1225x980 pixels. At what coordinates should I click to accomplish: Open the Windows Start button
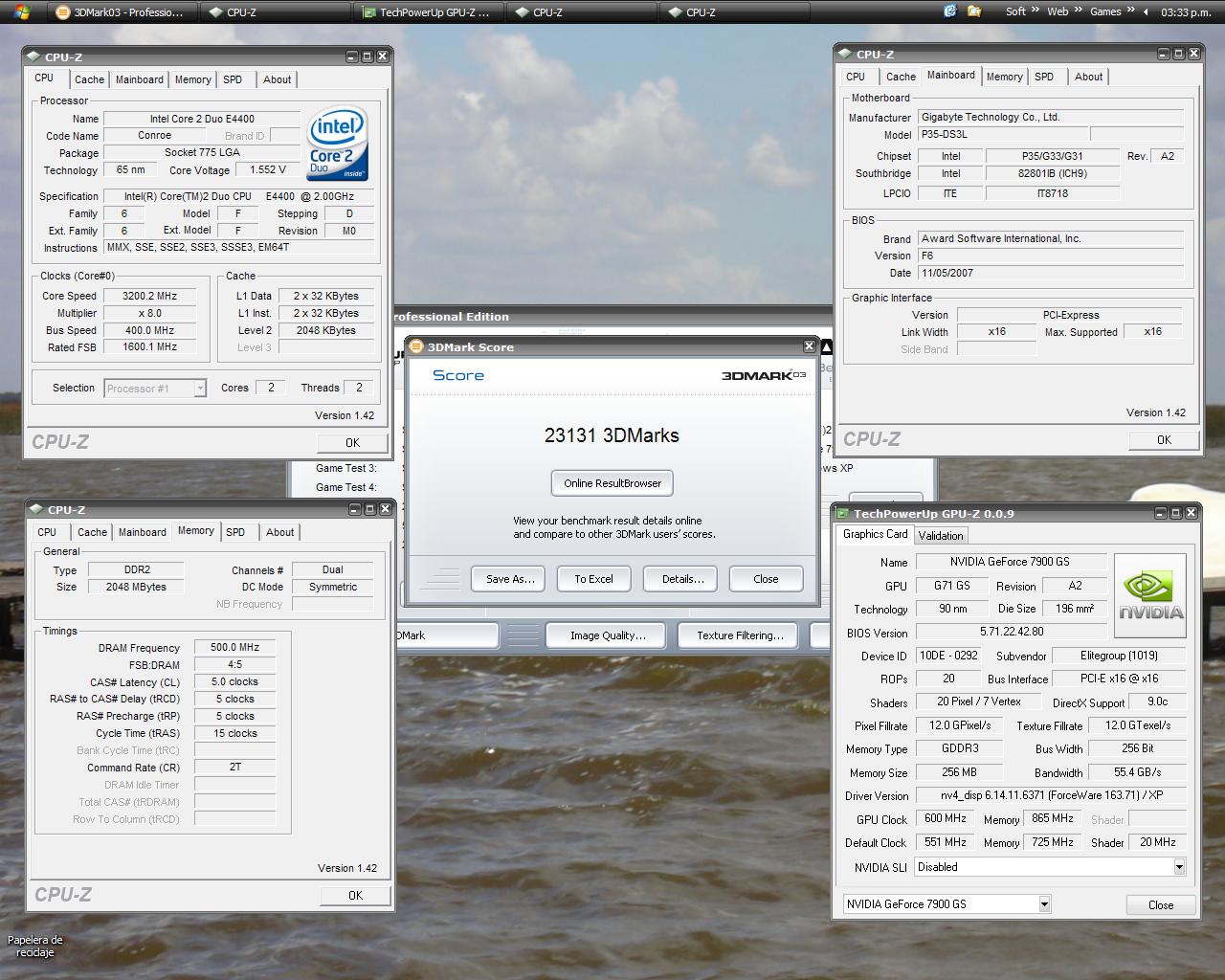coord(21,11)
